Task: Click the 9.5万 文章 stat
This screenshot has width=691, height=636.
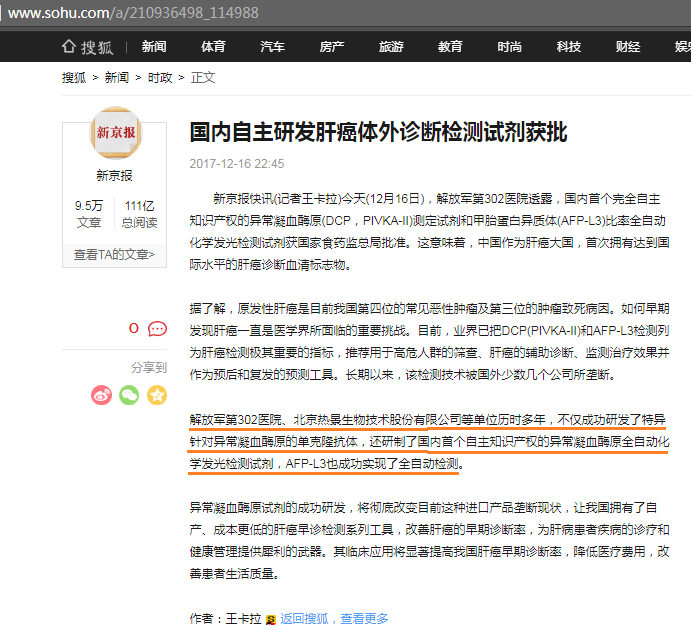Action: [x=89, y=214]
